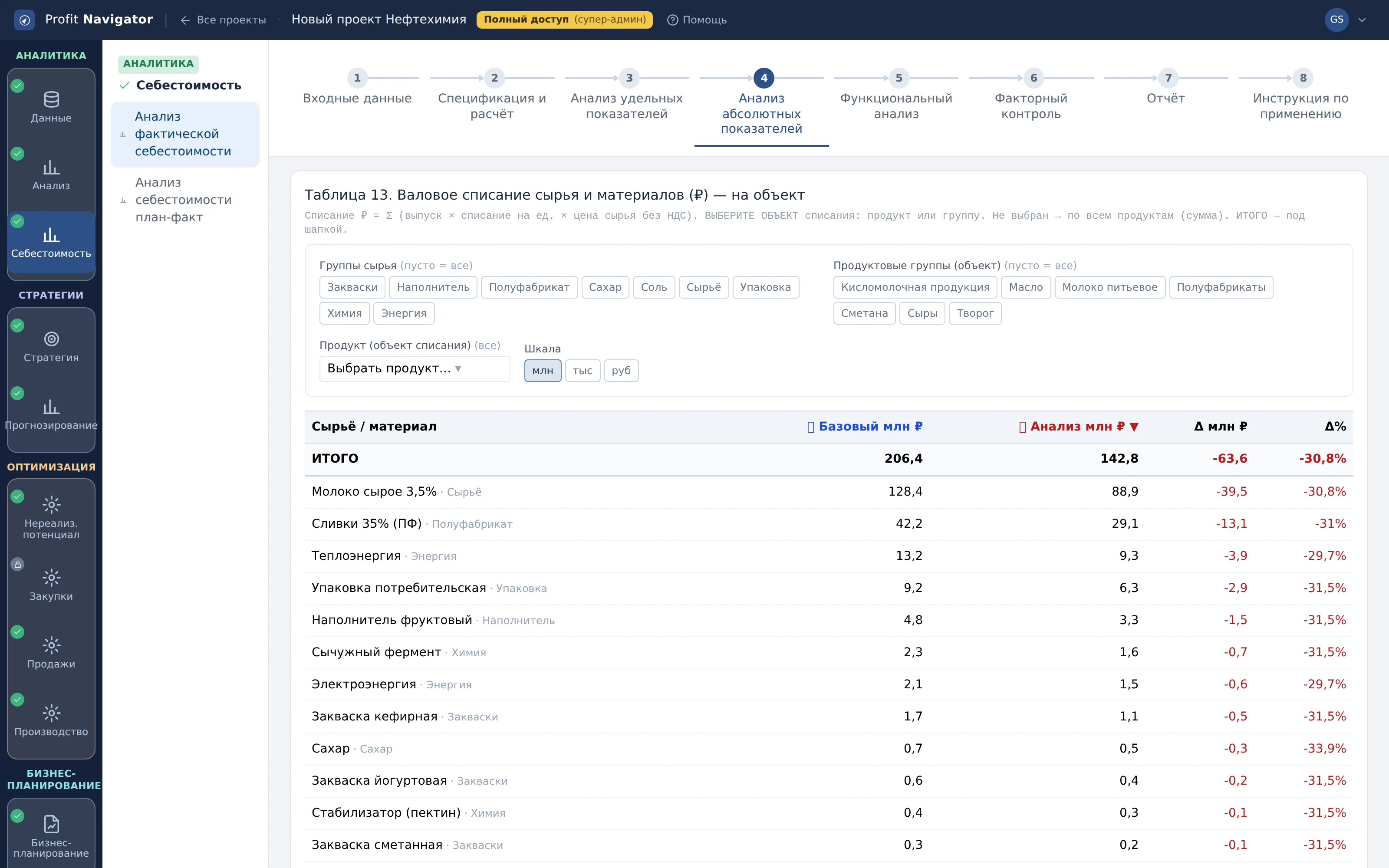Click the Полный доступ супер-админ badge

tap(564, 20)
